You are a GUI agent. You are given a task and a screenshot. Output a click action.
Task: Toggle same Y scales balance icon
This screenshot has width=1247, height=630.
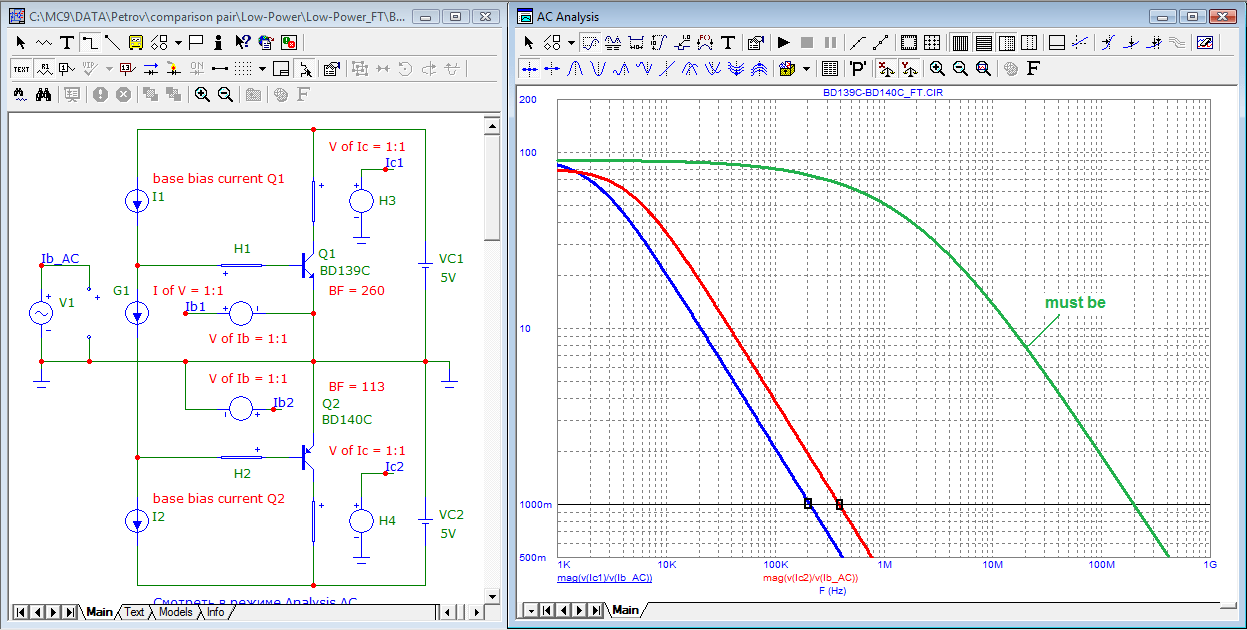pos(908,68)
